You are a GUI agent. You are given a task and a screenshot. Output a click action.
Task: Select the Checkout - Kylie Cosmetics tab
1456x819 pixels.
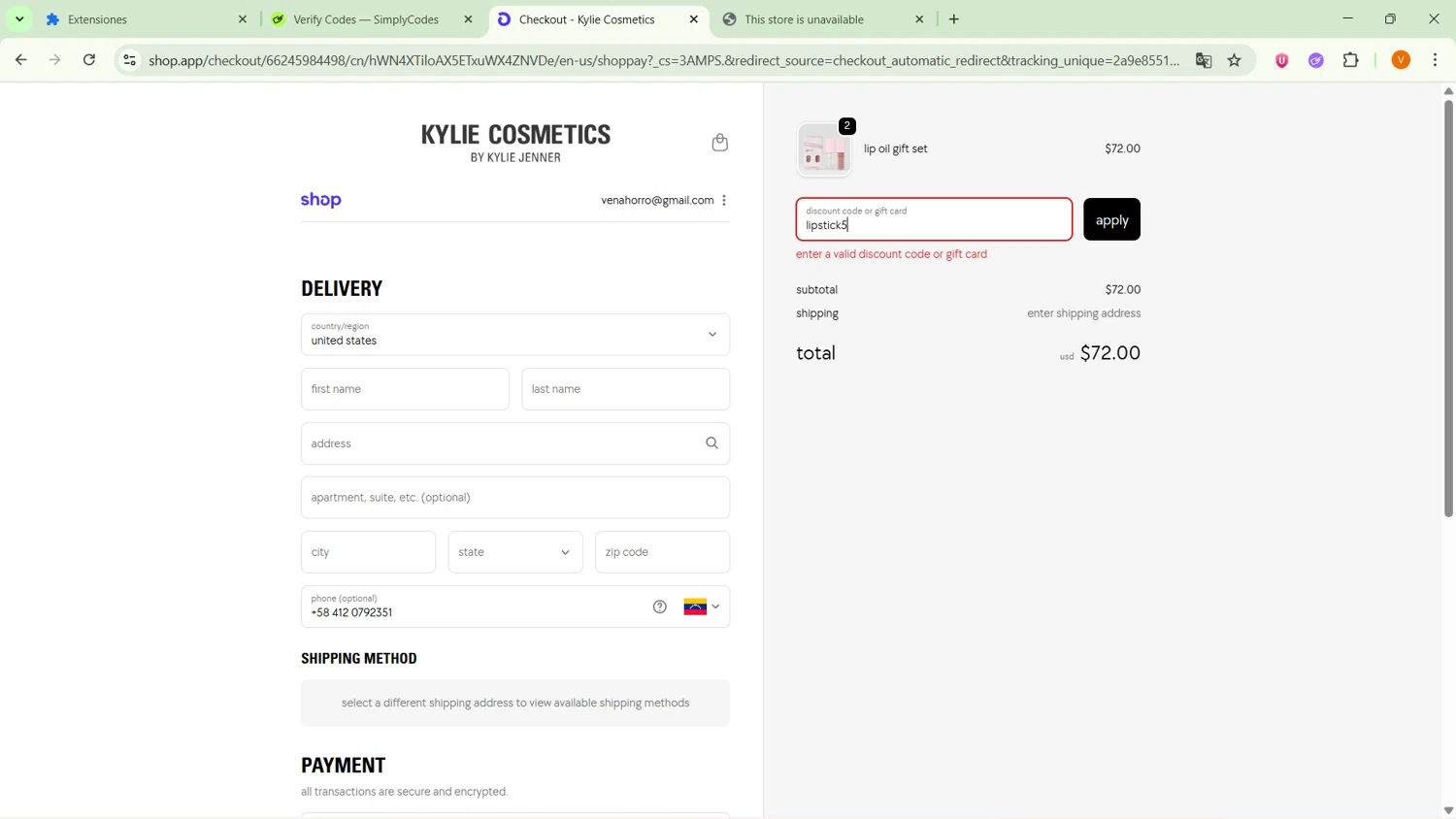point(597,19)
